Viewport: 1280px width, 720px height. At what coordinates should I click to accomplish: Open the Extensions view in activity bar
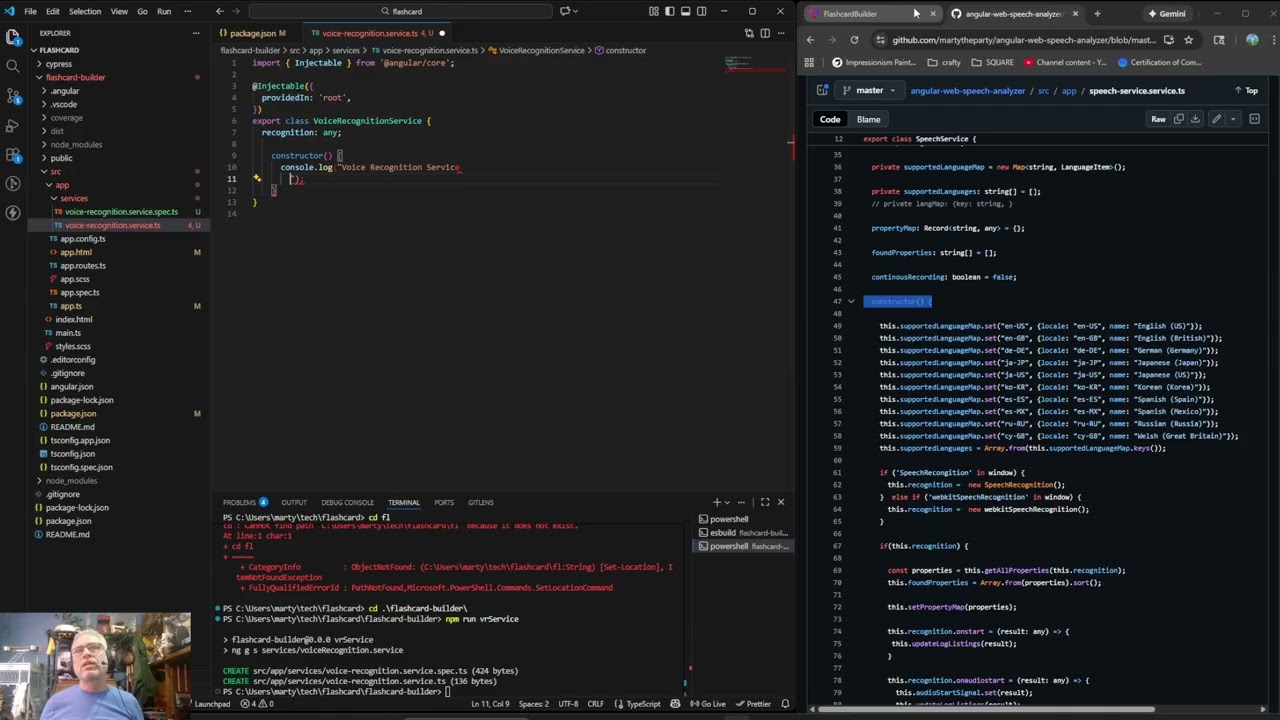pyautogui.click(x=13, y=155)
